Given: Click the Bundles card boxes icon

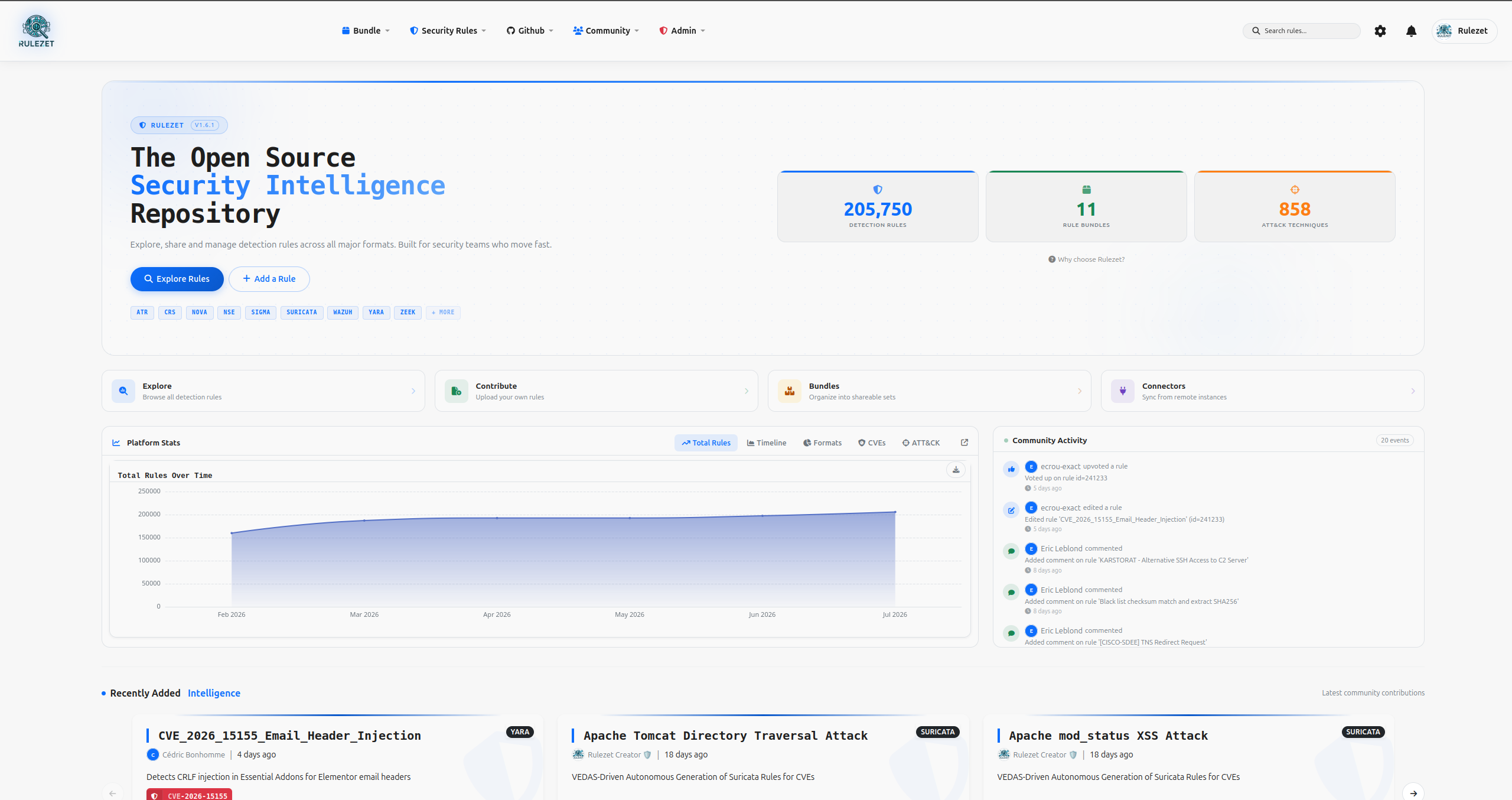Looking at the screenshot, I should (x=790, y=391).
